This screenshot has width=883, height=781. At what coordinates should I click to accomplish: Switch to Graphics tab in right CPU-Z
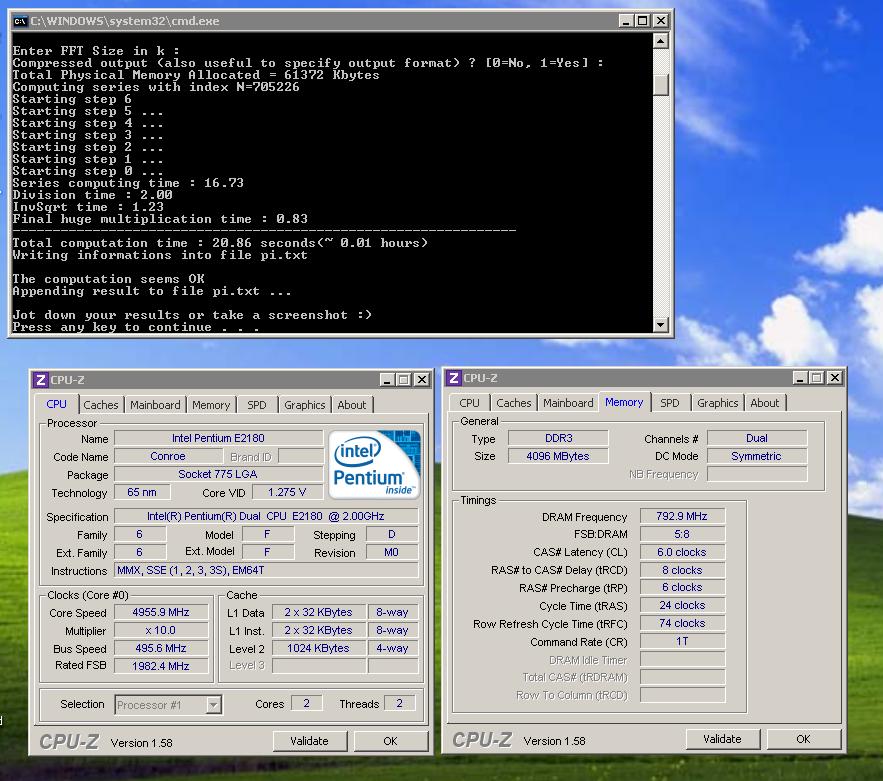pyautogui.click(x=717, y=403)
